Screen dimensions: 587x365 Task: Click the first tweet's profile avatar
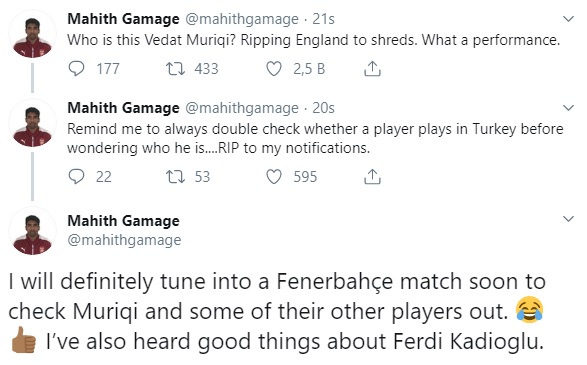point(33,35)
